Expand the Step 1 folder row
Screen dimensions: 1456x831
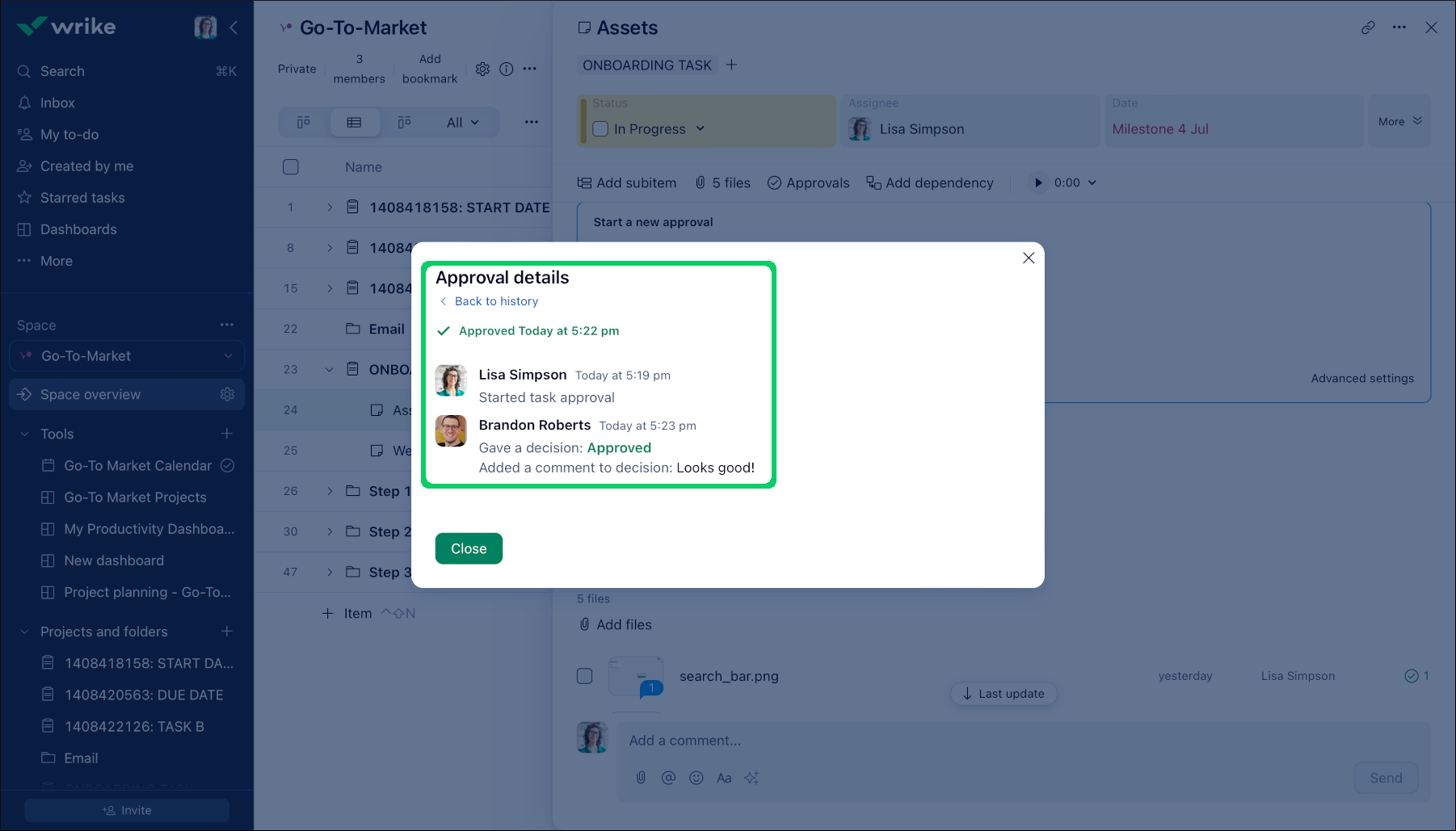(330, 491)
